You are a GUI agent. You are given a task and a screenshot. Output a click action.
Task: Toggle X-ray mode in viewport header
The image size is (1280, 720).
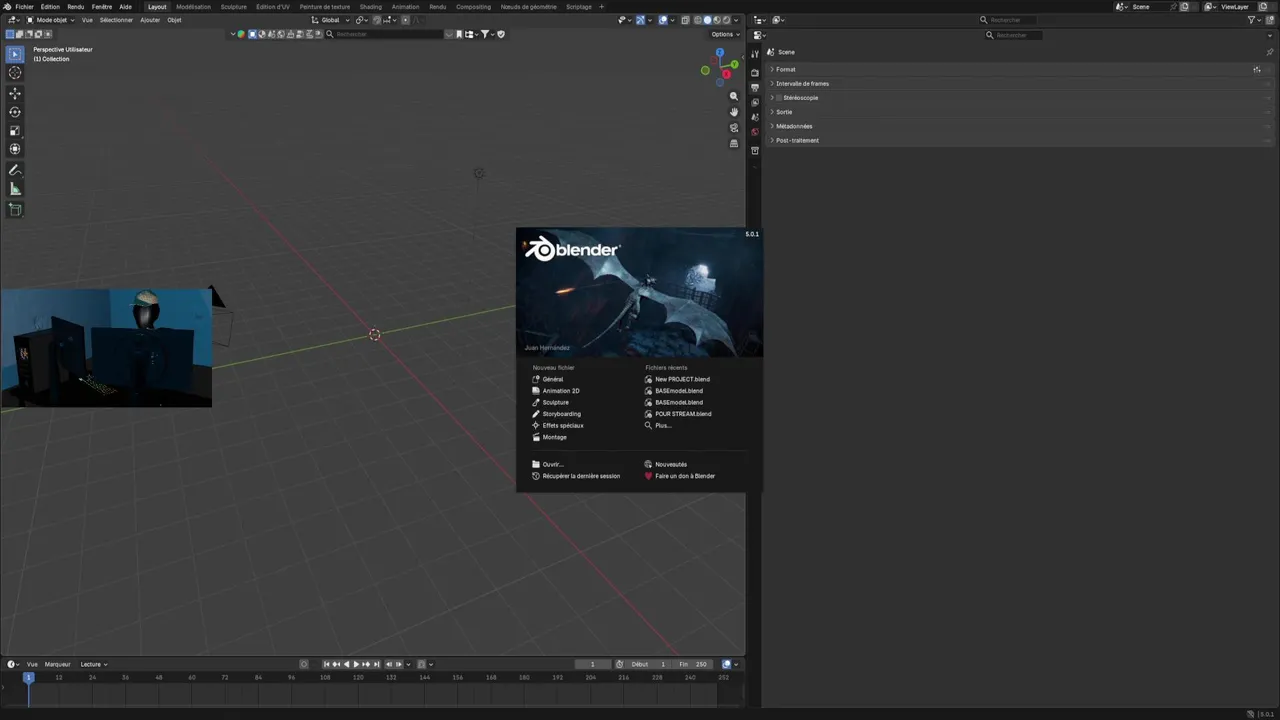click(685, 20)
